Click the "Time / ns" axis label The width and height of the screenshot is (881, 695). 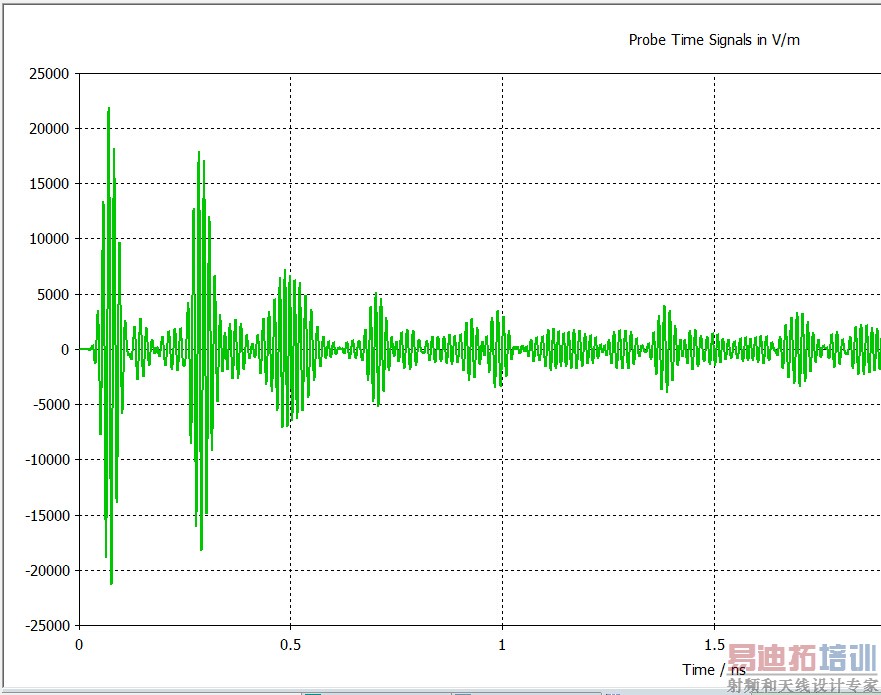[714, 669]
